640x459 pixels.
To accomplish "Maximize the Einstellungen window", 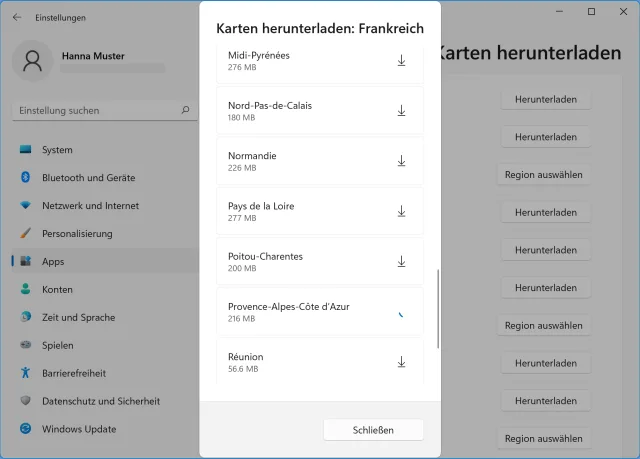I will (591, 12).
